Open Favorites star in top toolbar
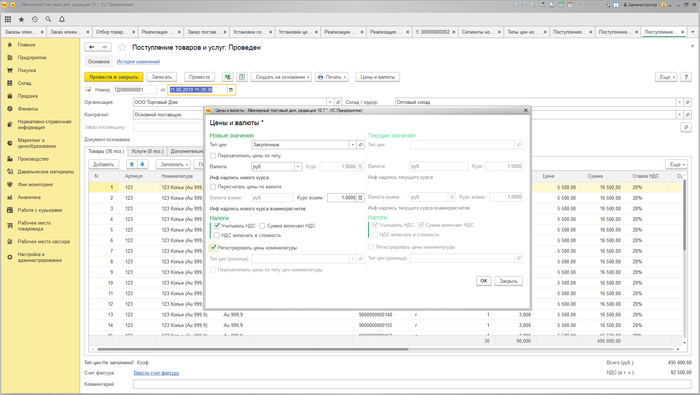700x395 pixels. (x=21, y=19)
